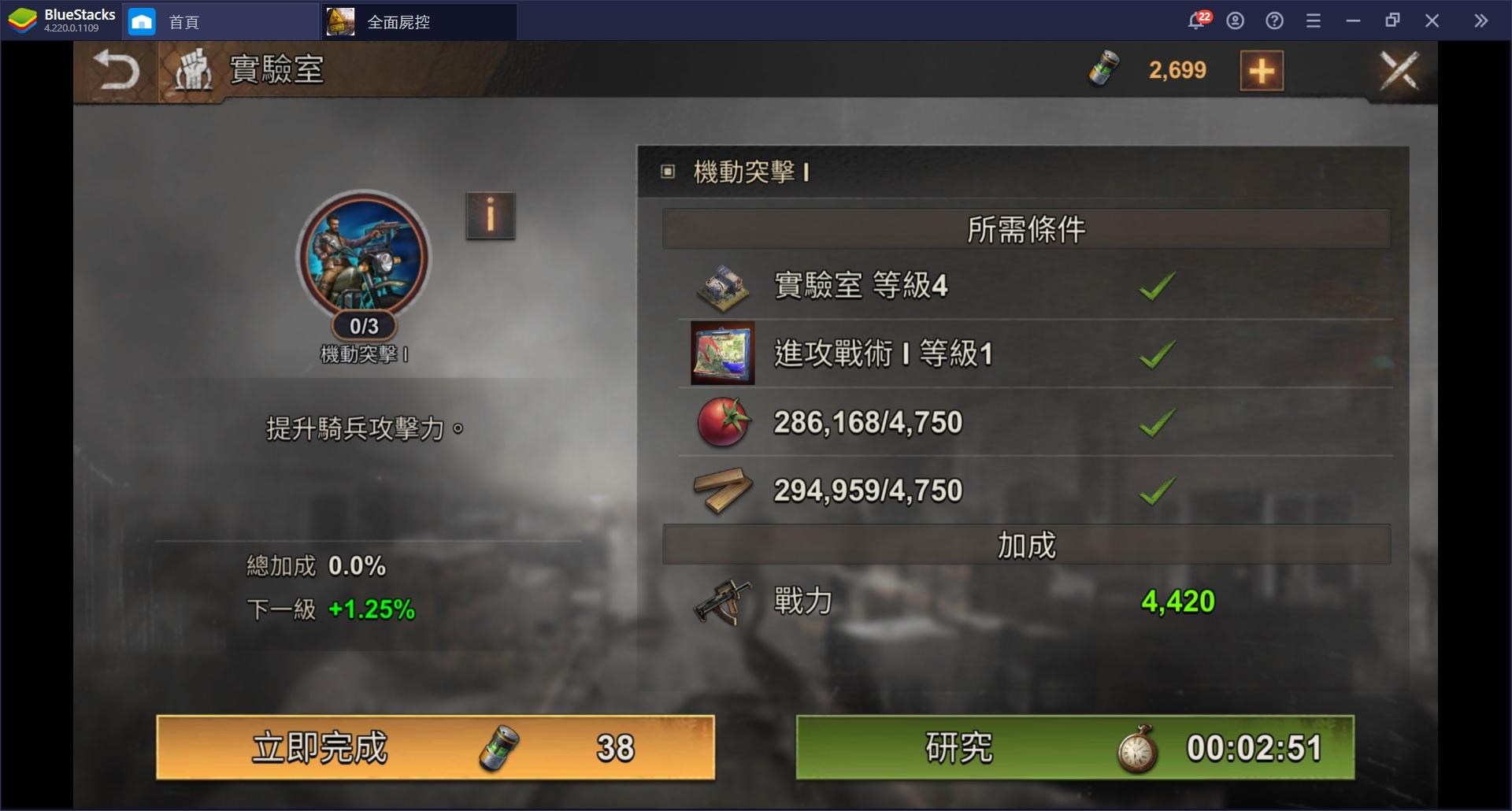Click the laboratory fist icon in the header
The width and height of the screenshot is (1512, 811).
point(193,71)
